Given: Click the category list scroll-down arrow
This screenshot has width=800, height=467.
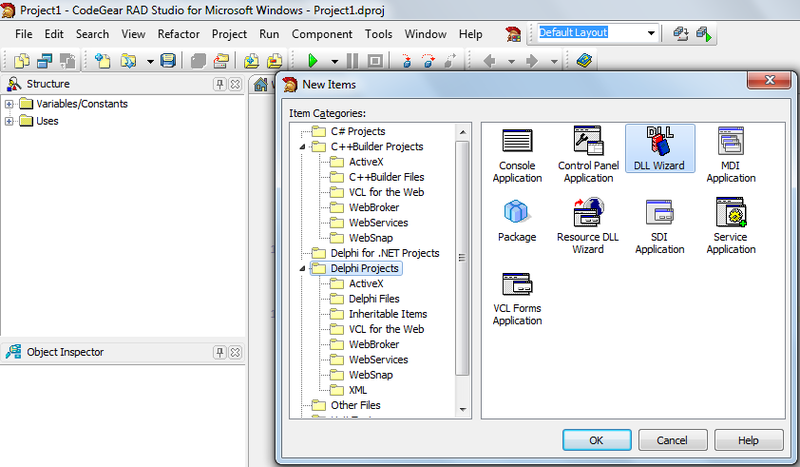Looking at the screenshot, I should [463, 409].
